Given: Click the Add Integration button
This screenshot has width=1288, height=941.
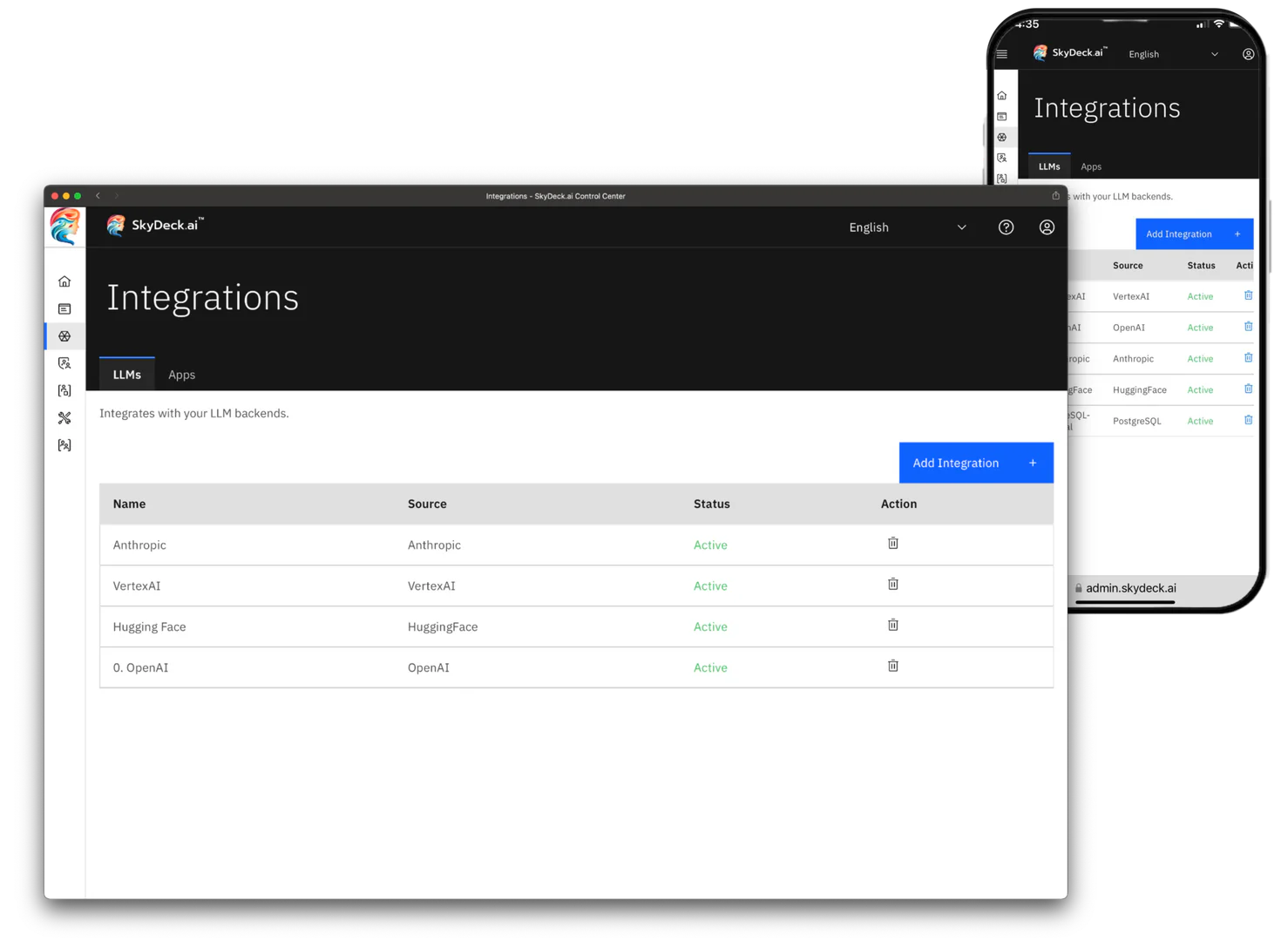Looking at the screenshot, I should coord(975,463).
